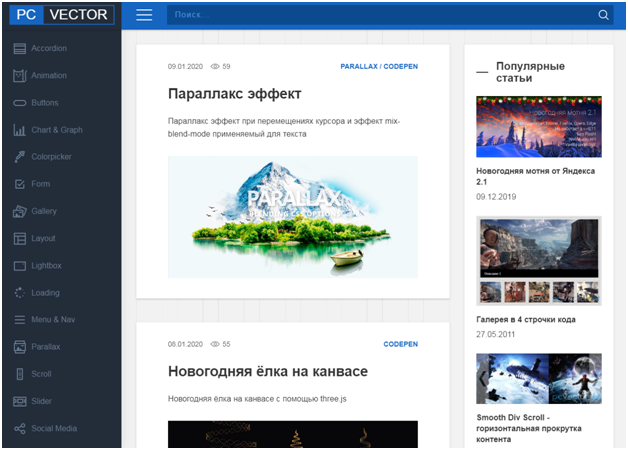
Task: Open CODEPEN tag of Параллакс эффект post
Action: click(x=401, y=66)
